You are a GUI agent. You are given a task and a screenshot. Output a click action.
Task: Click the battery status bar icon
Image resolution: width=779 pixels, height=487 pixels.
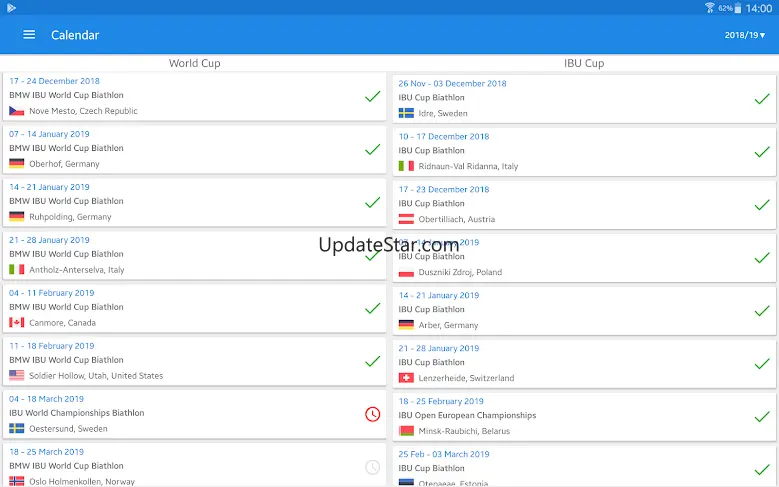pos(738,7)
